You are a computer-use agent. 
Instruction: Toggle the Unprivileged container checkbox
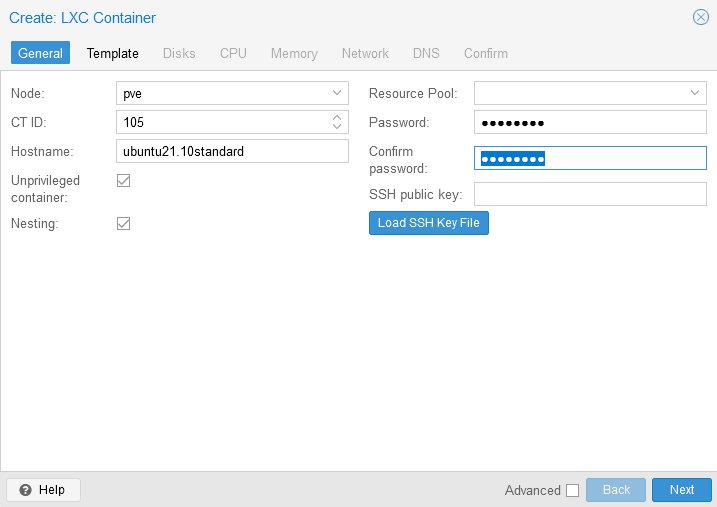point(123,181)
